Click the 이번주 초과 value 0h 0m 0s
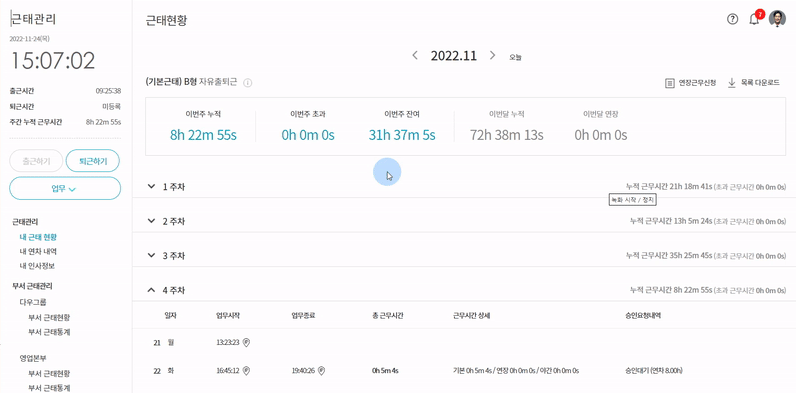This screenshot has height=393, width=796. point(308,135)
